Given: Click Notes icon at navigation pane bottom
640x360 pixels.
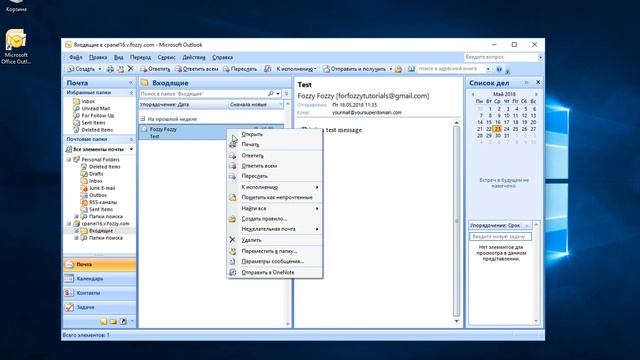Looking at the screenshot, I should (x=103, y=322).
